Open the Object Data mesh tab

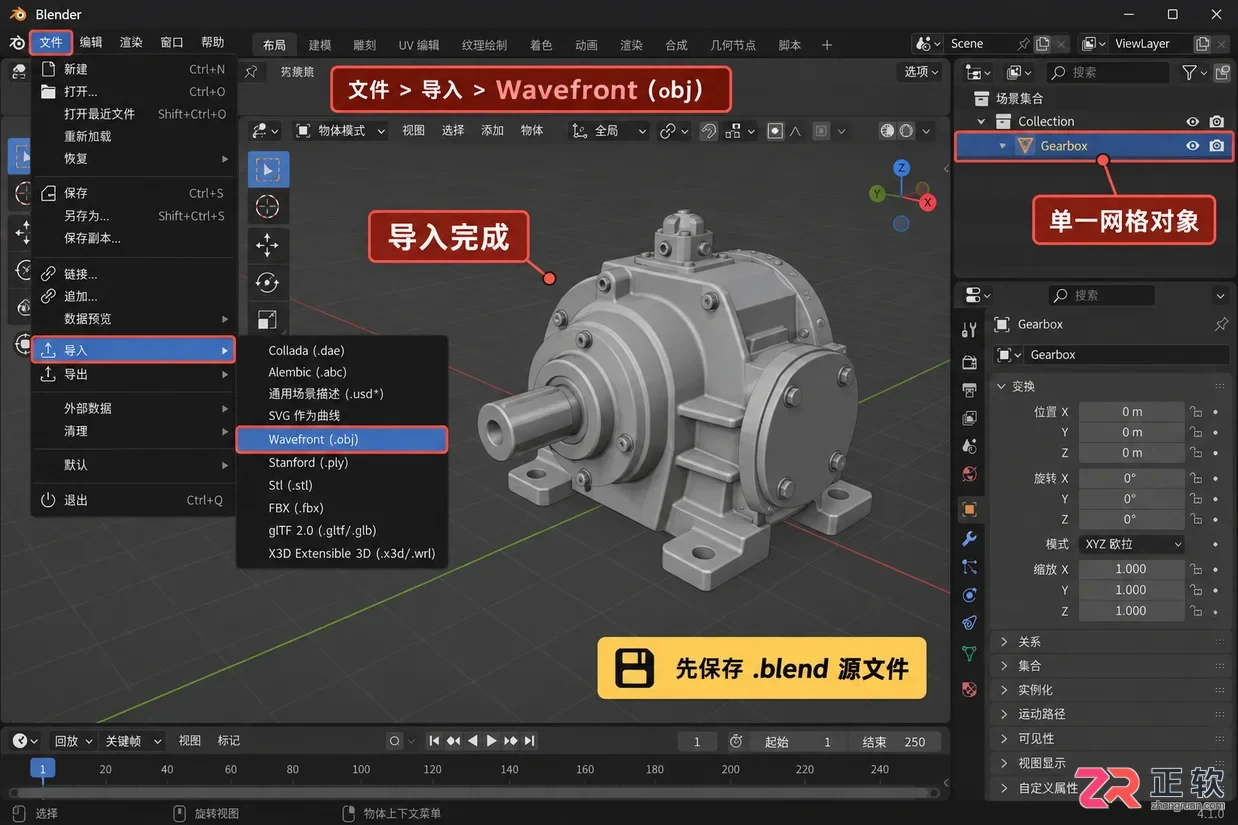968,654
